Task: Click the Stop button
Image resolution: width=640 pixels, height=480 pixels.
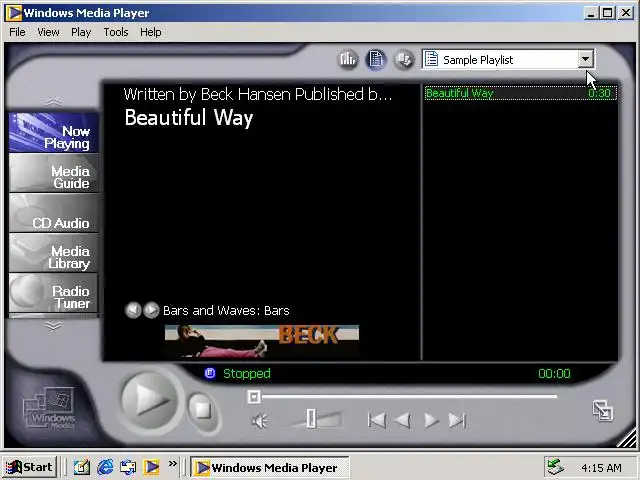Action: coord(202,410)
